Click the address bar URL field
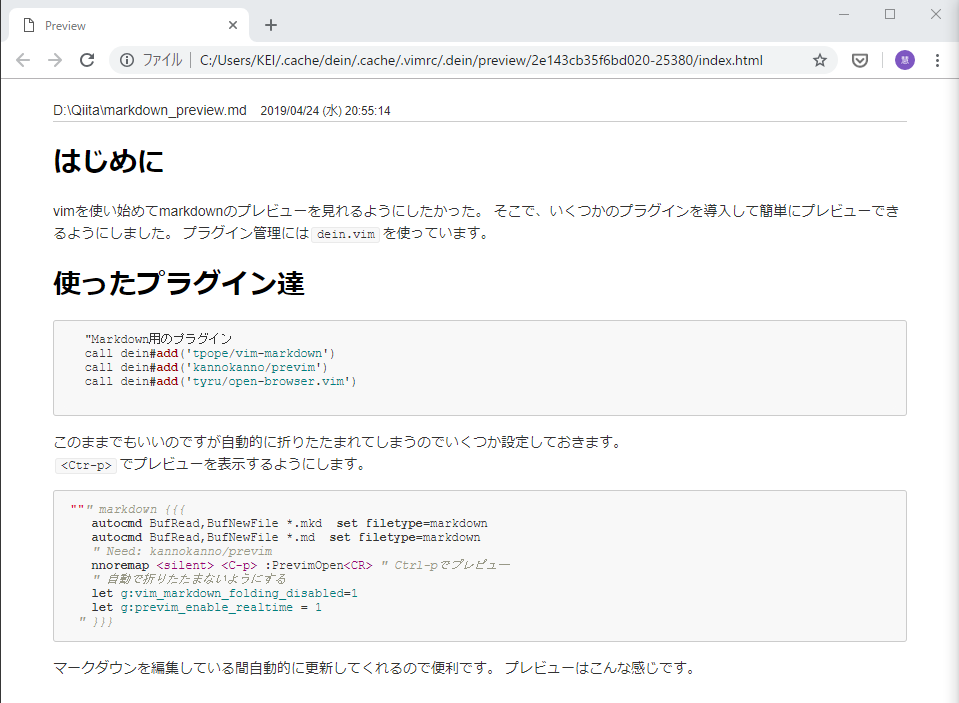The width and height of the screenshot is (959, 703). (x=480, y=60)
